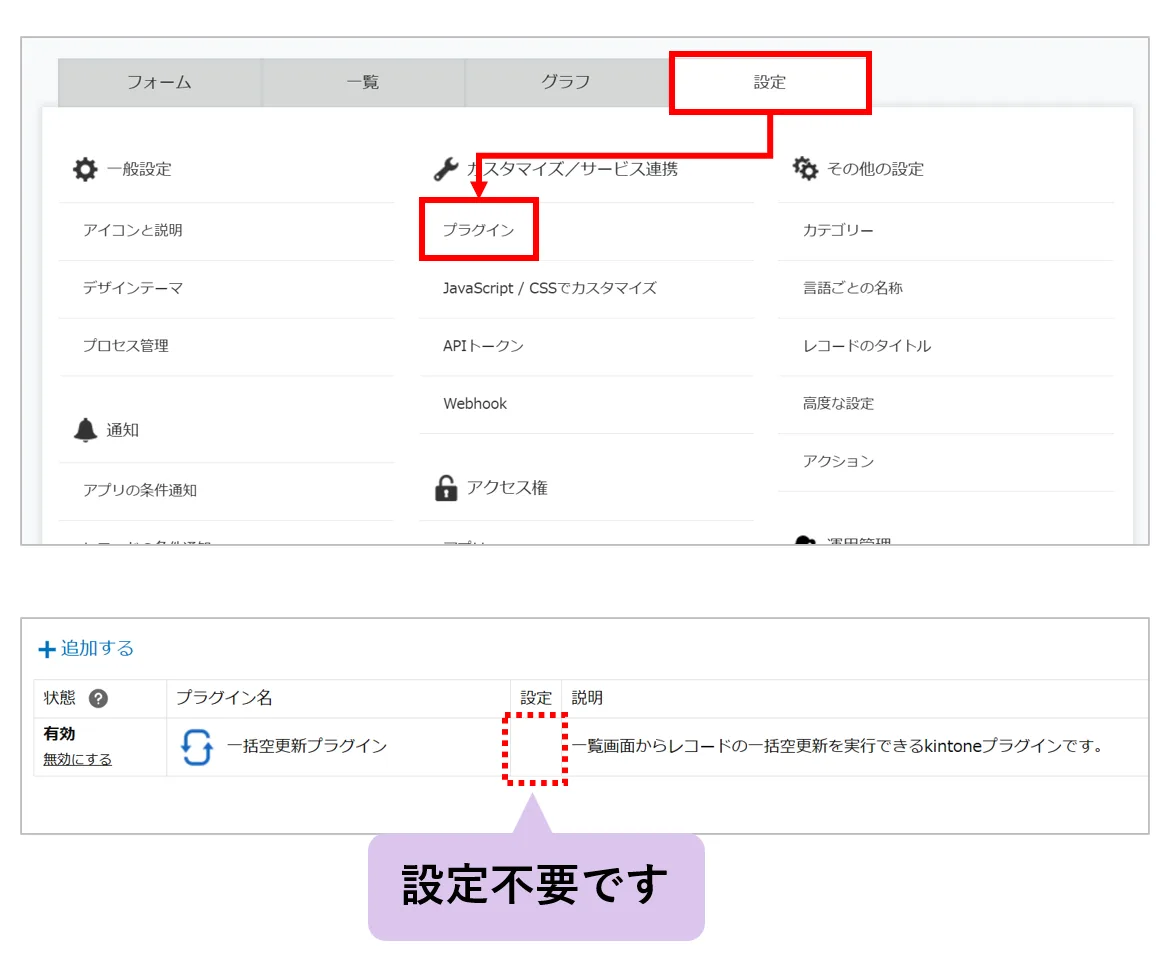Click the 一括空更新プラグイン refresh icon
This screenshot has height=972, width=1174.
pos(197,747)
